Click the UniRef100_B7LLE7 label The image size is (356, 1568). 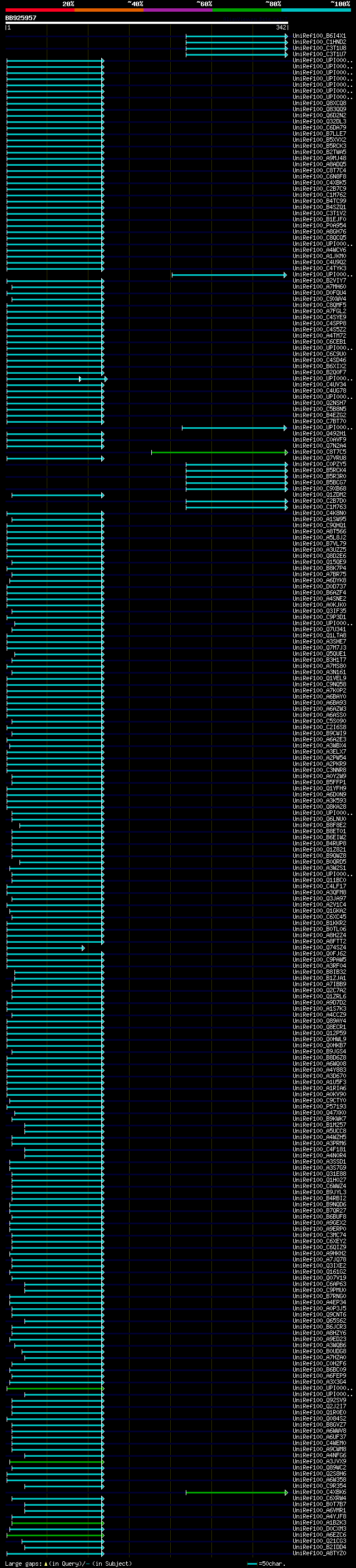tap(319, 134)
